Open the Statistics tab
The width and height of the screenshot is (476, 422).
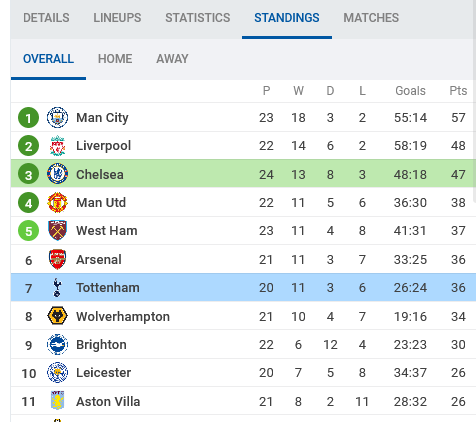[x=198, y=18]
